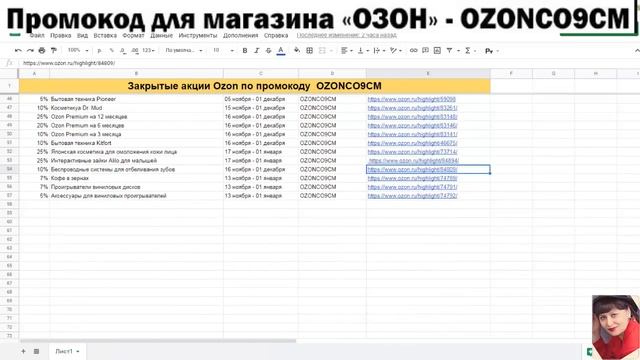
Task: Open the 100% zoom dropdown
Action: click(x=78, y=50)
